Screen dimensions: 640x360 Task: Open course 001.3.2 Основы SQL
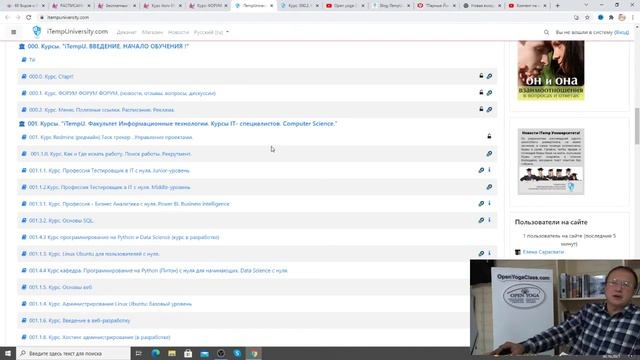pos(61,220)
